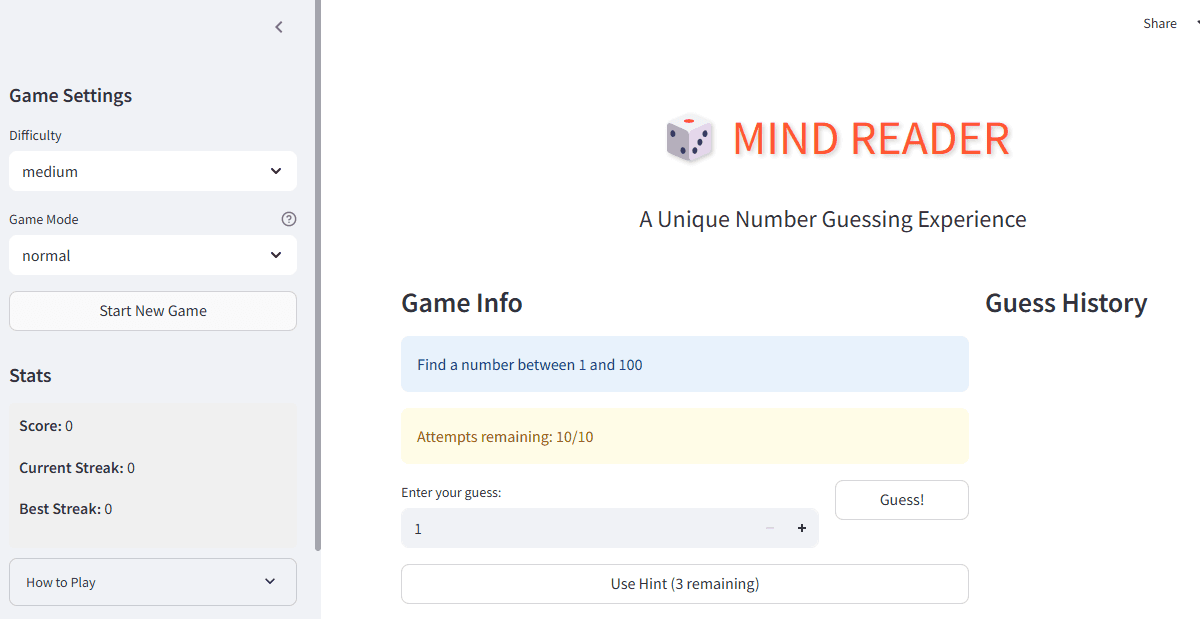Select the Attempts remaining banner
This screenshot has height=619, width=1200.
coord(684,436)
